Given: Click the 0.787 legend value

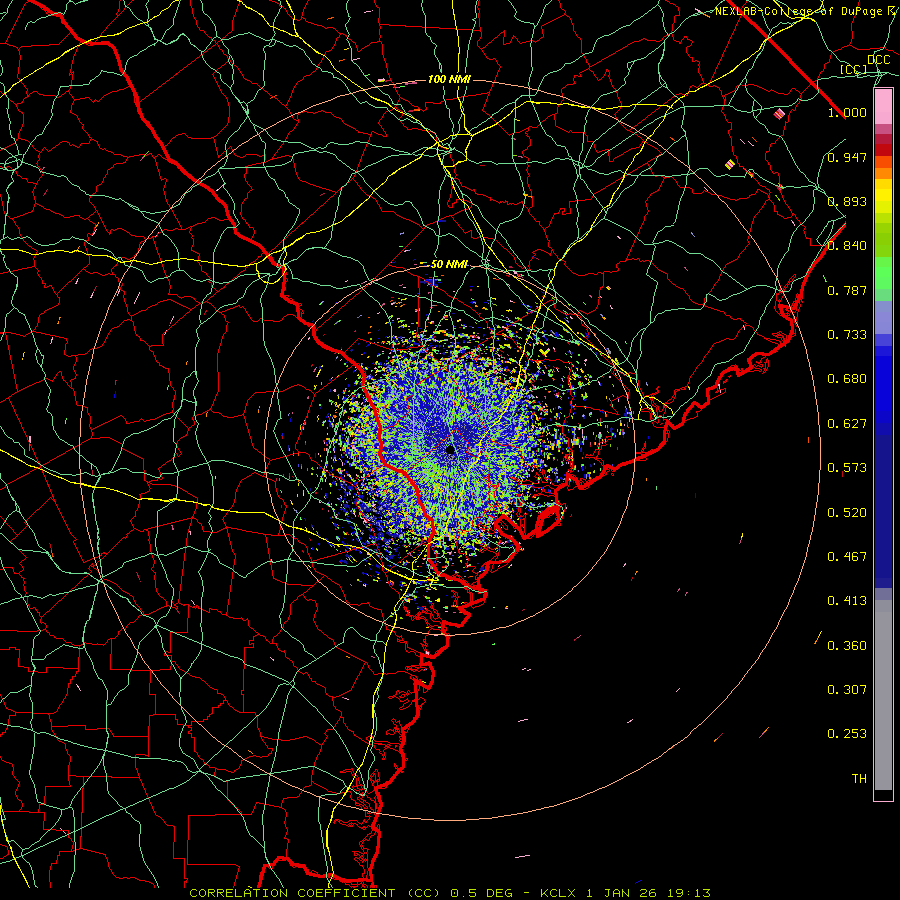Looking at the screenshot, I should [x=847, y=290].
